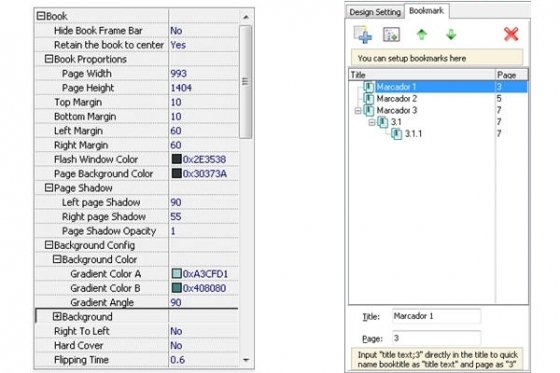This screenshot has width=560, height=373.
Task: Collapse the Page Shadow group
Action: [x=49, y=187]
